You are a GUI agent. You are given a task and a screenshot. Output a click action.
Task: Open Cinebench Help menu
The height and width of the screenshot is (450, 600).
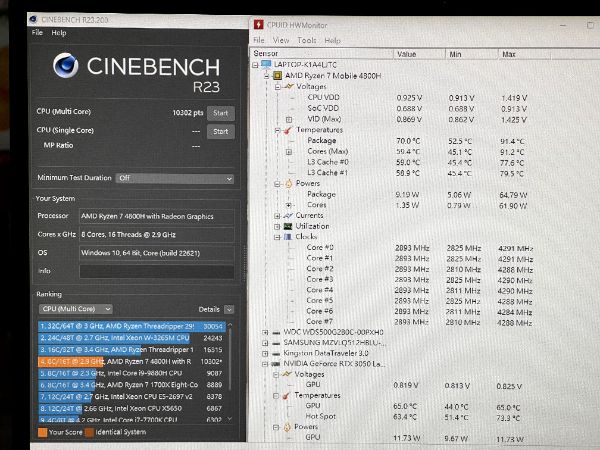pyautogui.click(x=59, y=33)
